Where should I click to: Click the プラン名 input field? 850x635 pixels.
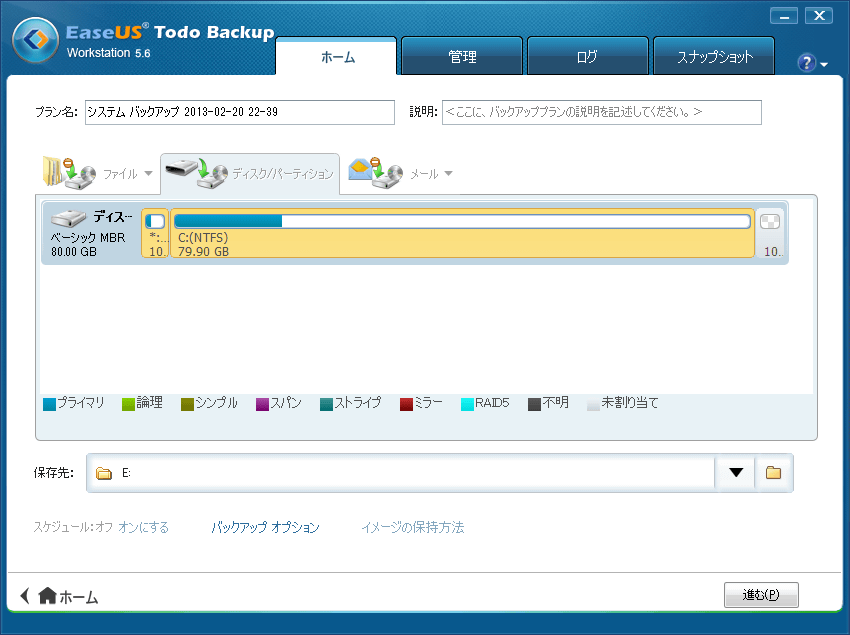tap(240, 112)
